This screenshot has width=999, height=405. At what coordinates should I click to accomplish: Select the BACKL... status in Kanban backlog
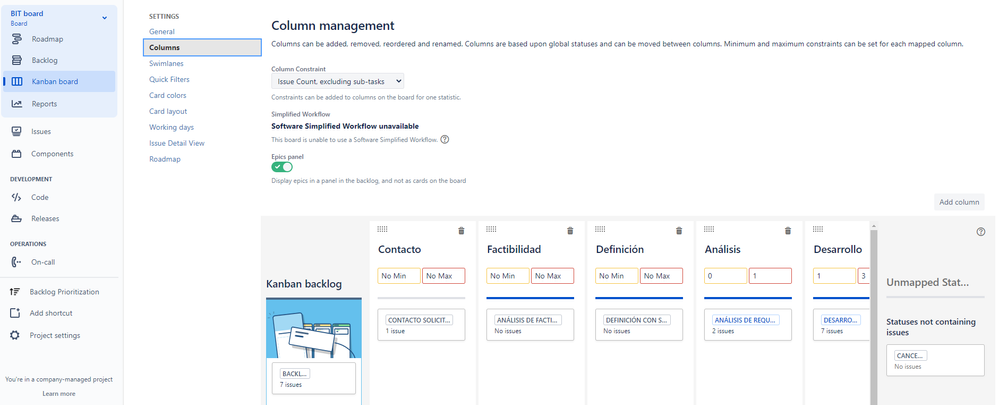point(313,378)
